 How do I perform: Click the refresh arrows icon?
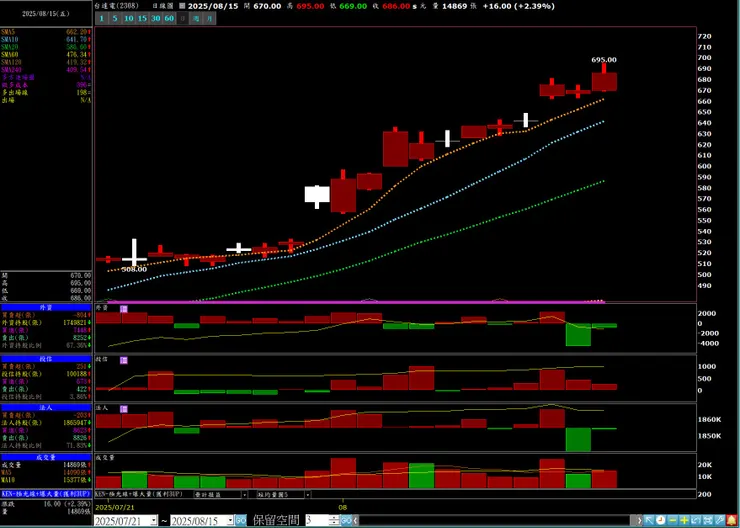(x=696, y=520)
